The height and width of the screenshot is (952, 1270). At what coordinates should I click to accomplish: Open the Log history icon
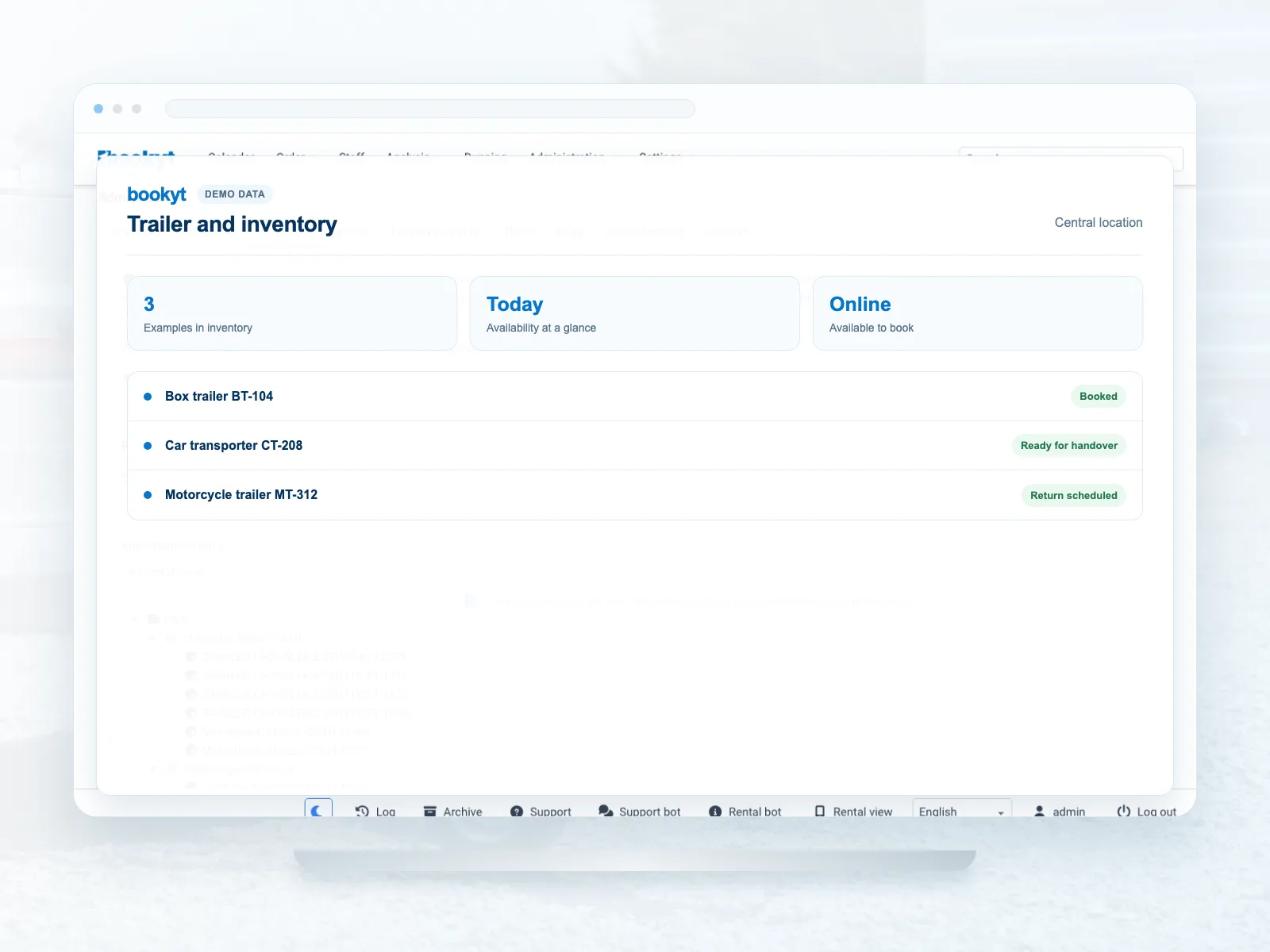pos(362,811)
